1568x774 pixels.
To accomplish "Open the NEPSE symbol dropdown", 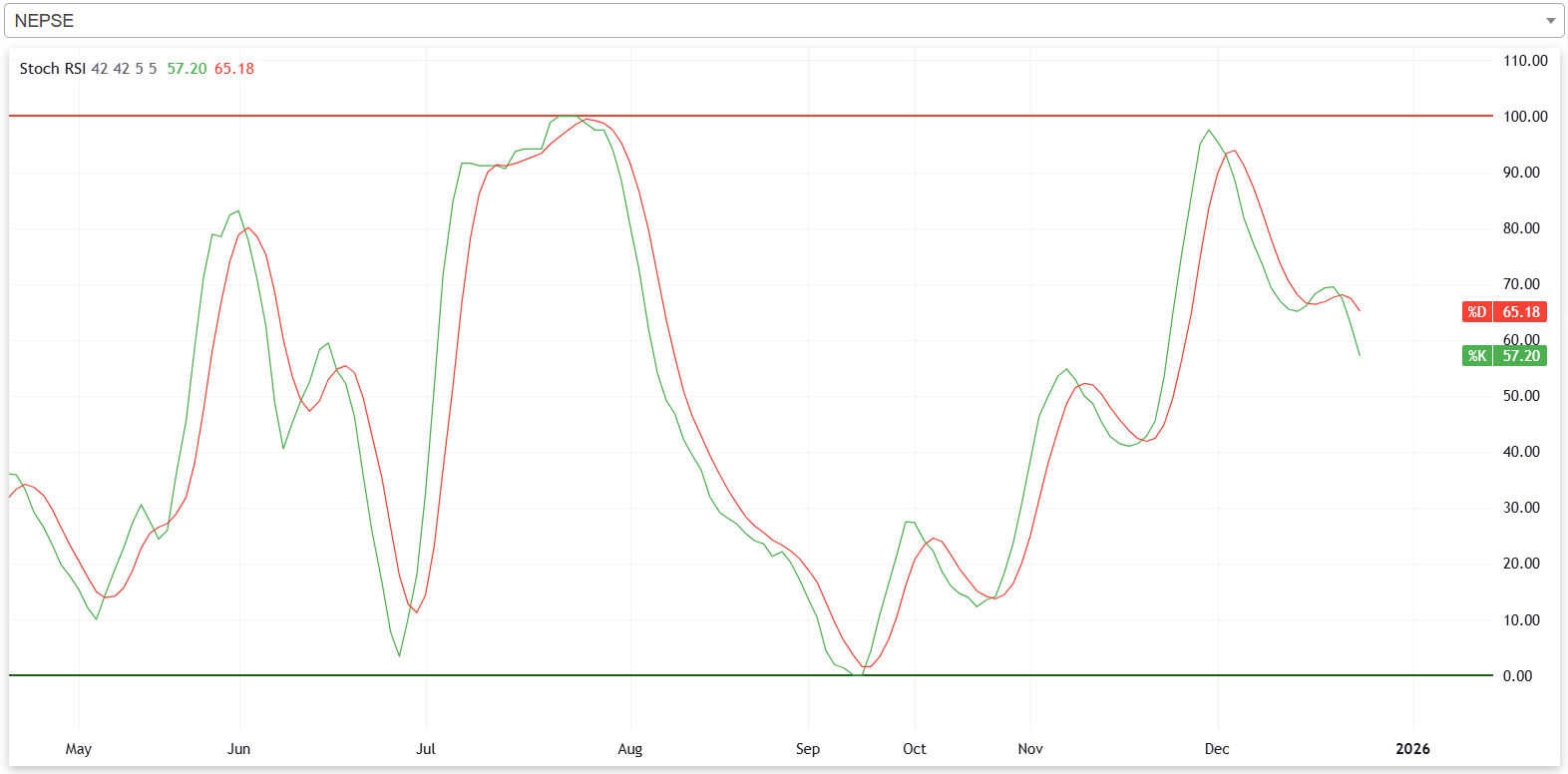I will (x=778, y=21).
